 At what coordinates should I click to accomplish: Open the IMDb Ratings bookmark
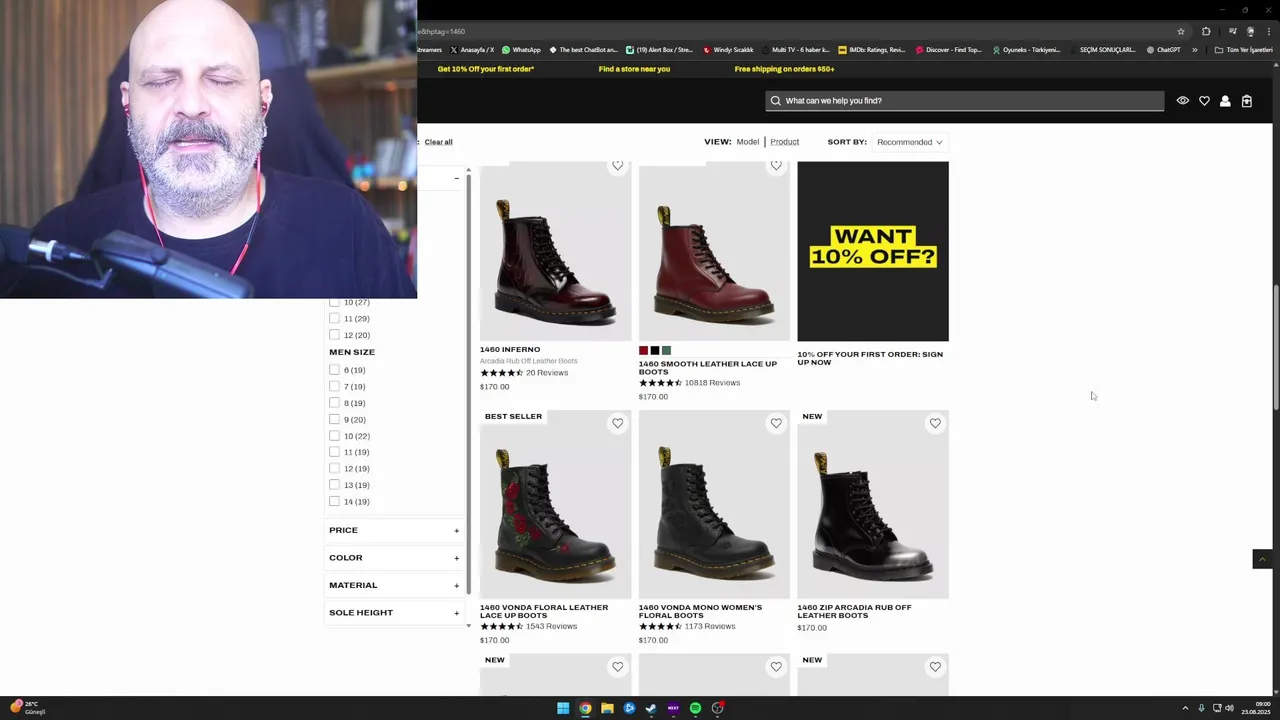pyautogui.click(x=871, y=50)
